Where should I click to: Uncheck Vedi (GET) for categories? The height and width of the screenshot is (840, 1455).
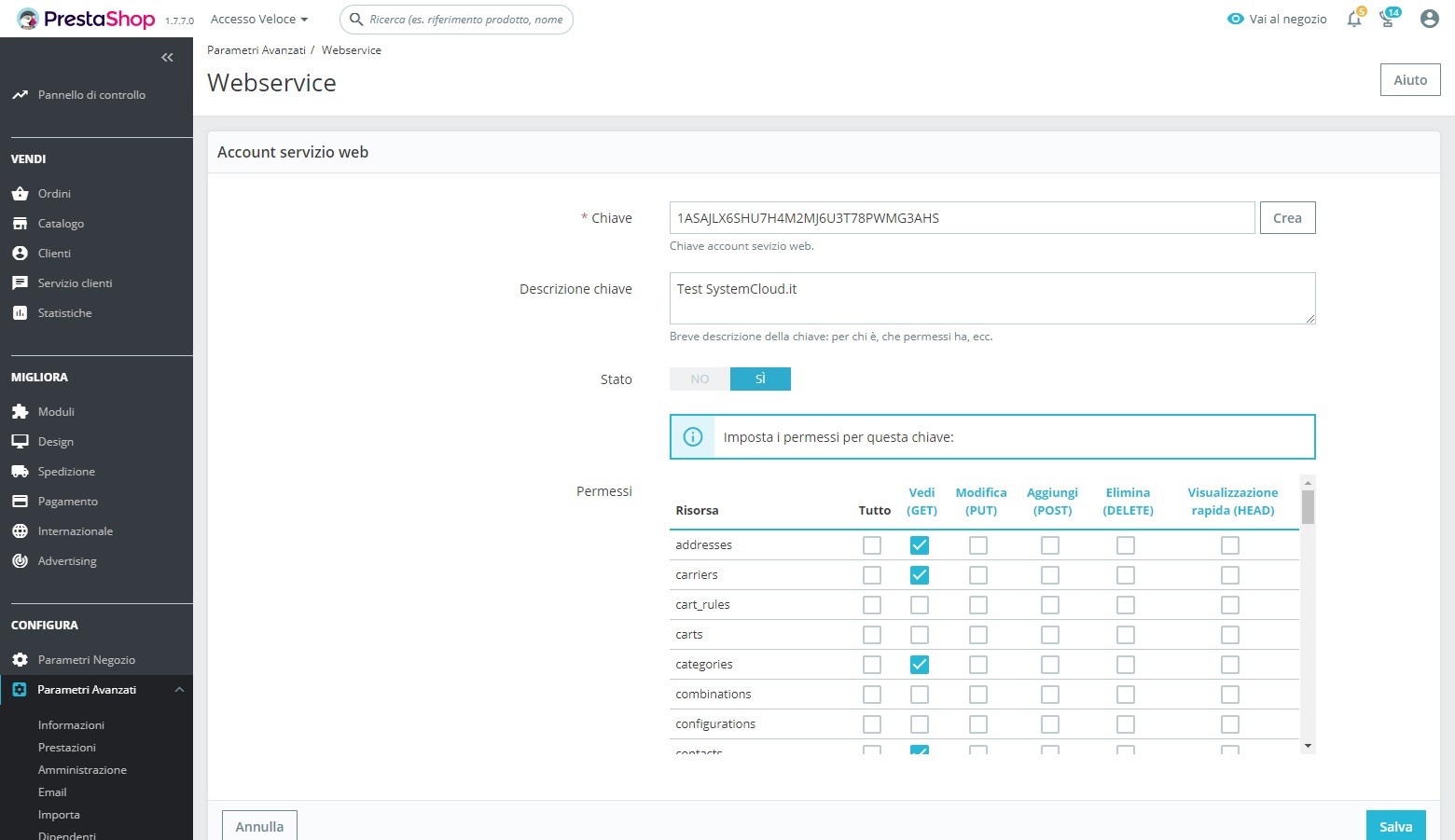pyautogui.click(x=920, y=665)
